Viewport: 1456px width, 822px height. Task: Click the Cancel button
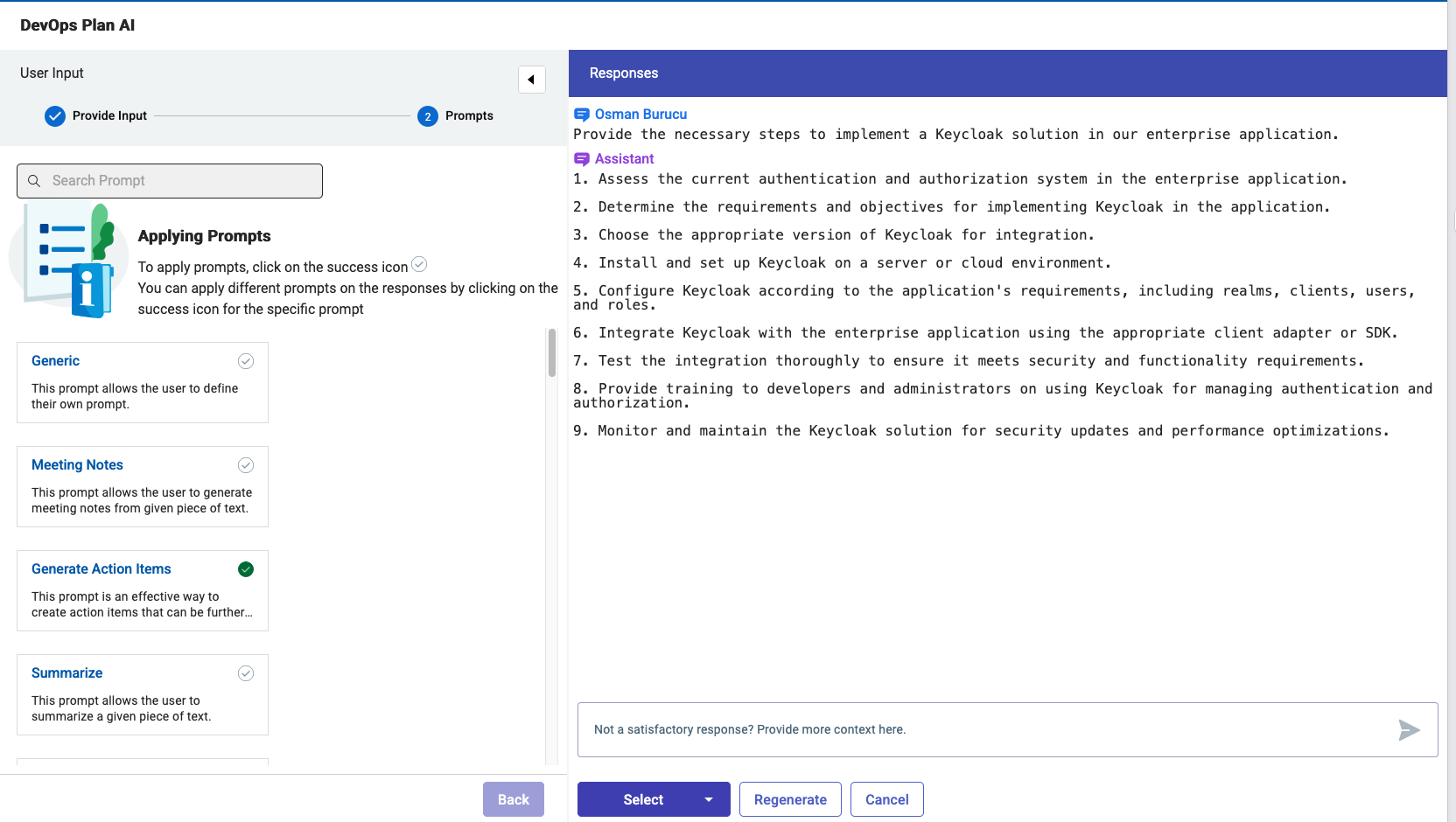(886, 799)
